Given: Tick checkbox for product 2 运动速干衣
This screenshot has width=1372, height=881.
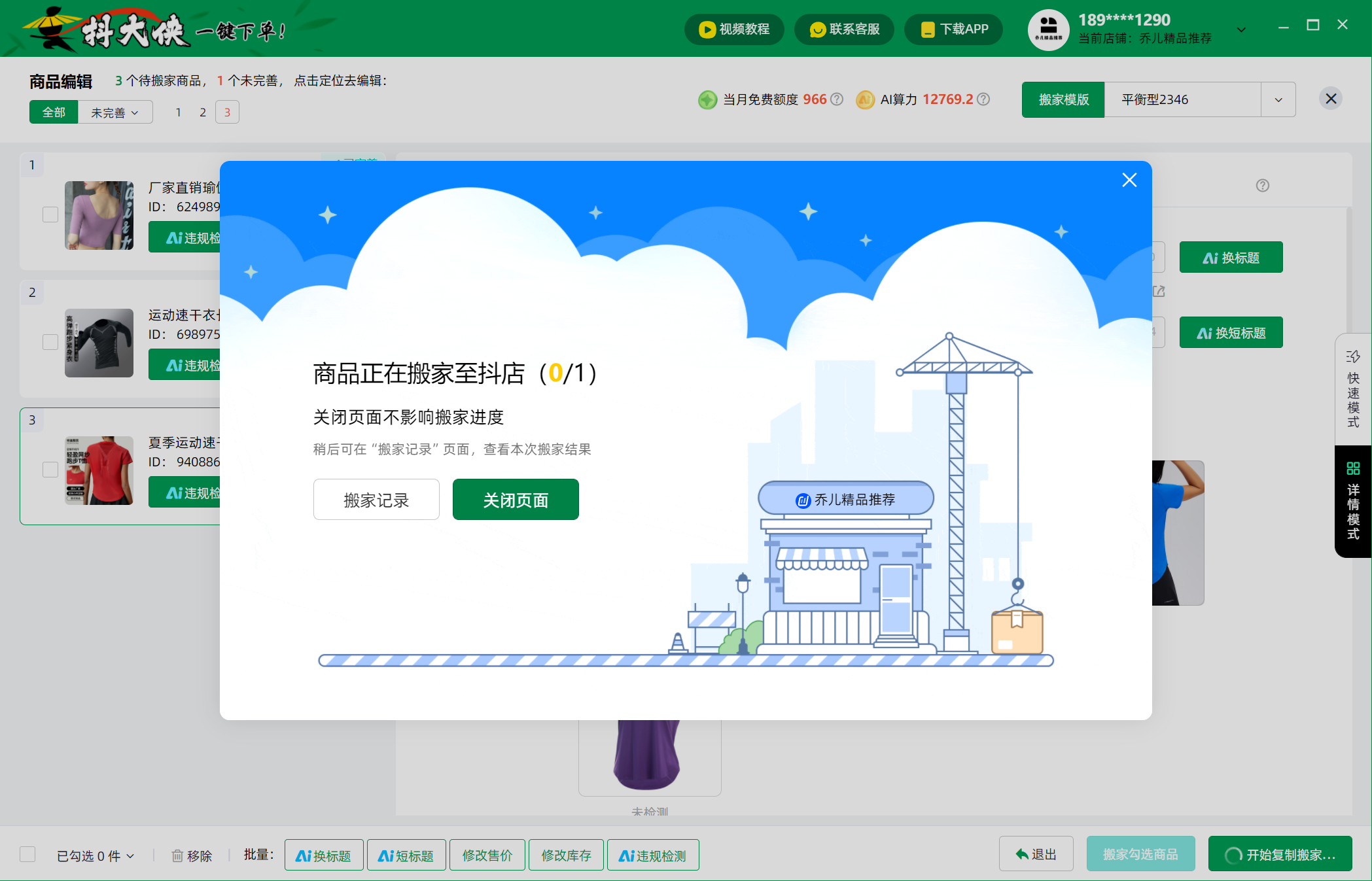Looking at the screenshot, I should coord(50,342).
